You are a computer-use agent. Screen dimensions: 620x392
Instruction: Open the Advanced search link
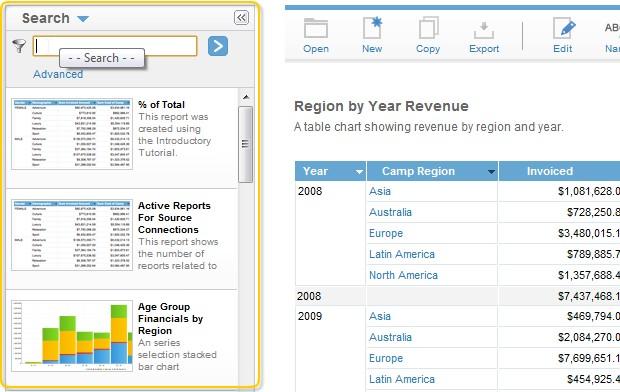click(58, 74)
